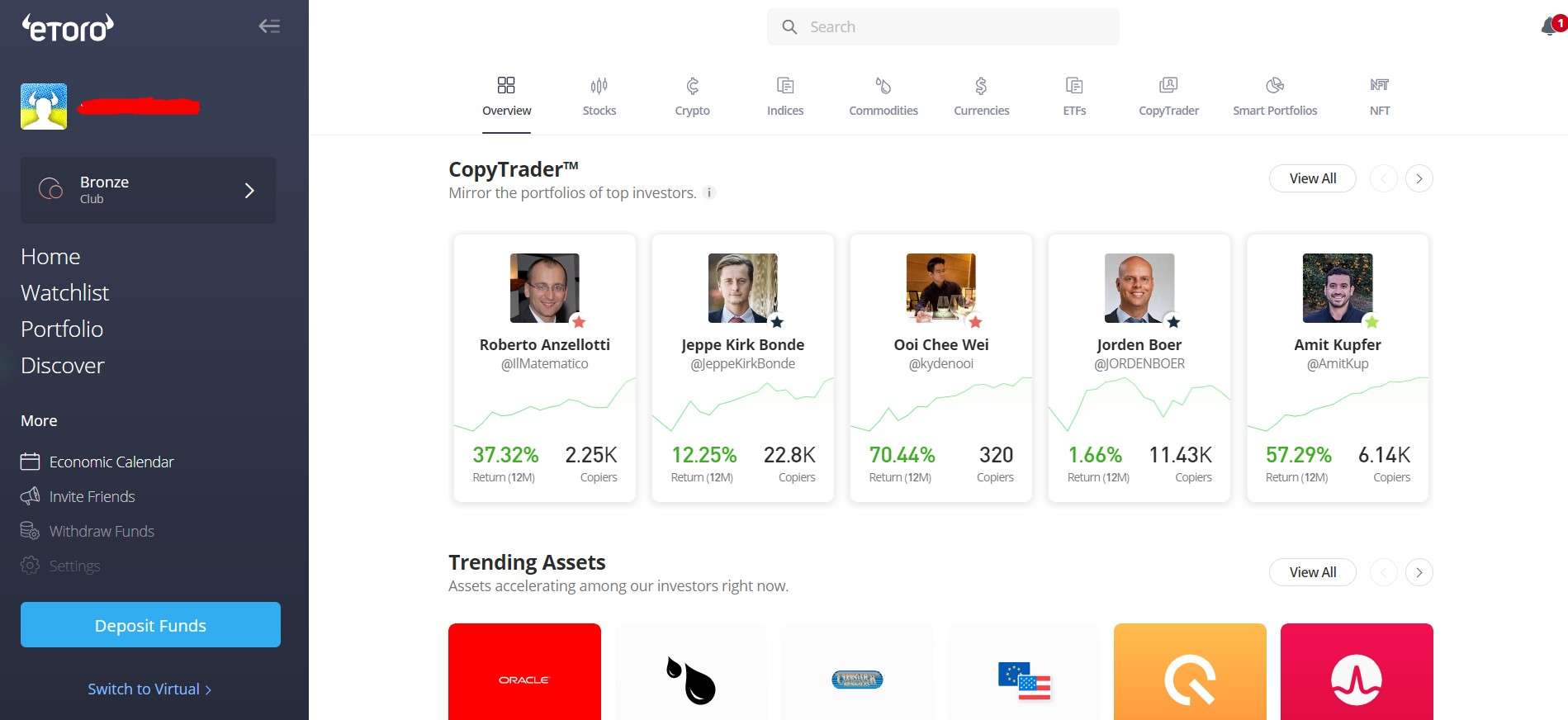1568x720 pixels.
Task: Open the blue oval logo asset tile
Action: tap(857, 671)
